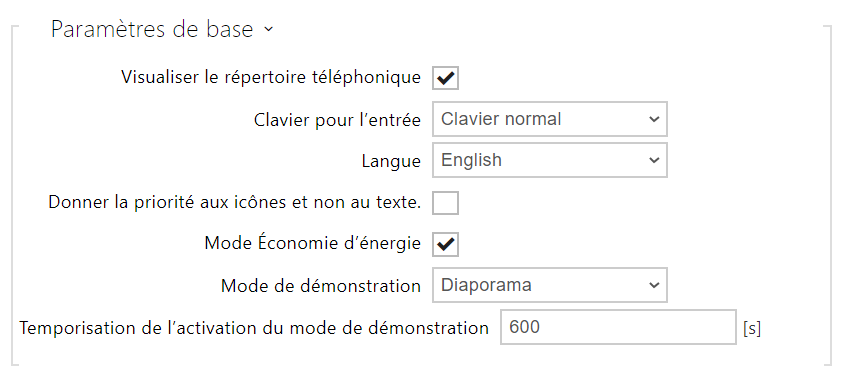
Task: Click the dropdown arrow next to Clavier normal
Action: click(654, 119)
